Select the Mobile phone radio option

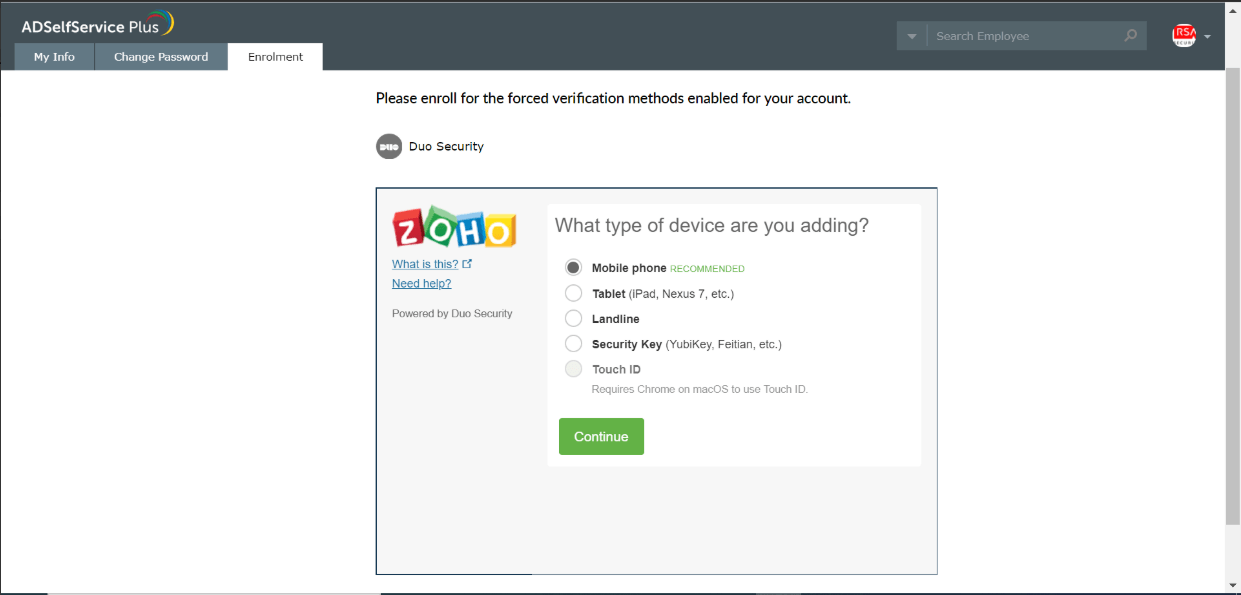point(573,268)
